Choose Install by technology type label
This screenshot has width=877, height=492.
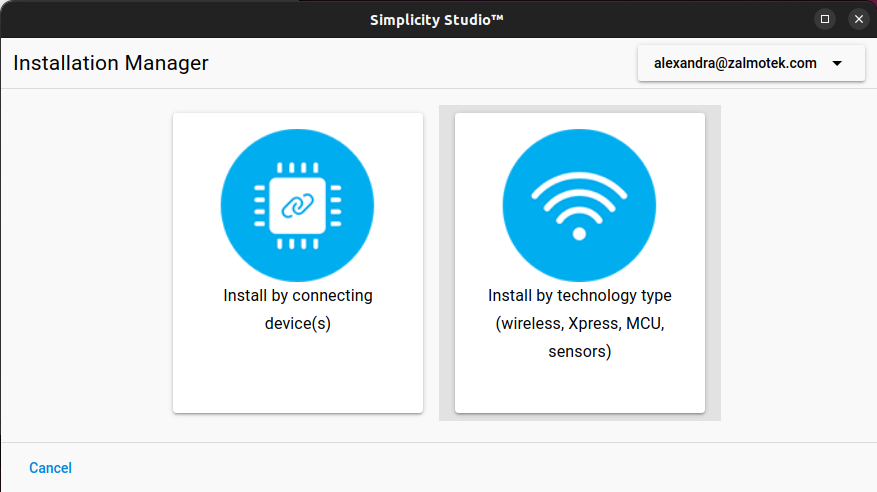[579, 295]
